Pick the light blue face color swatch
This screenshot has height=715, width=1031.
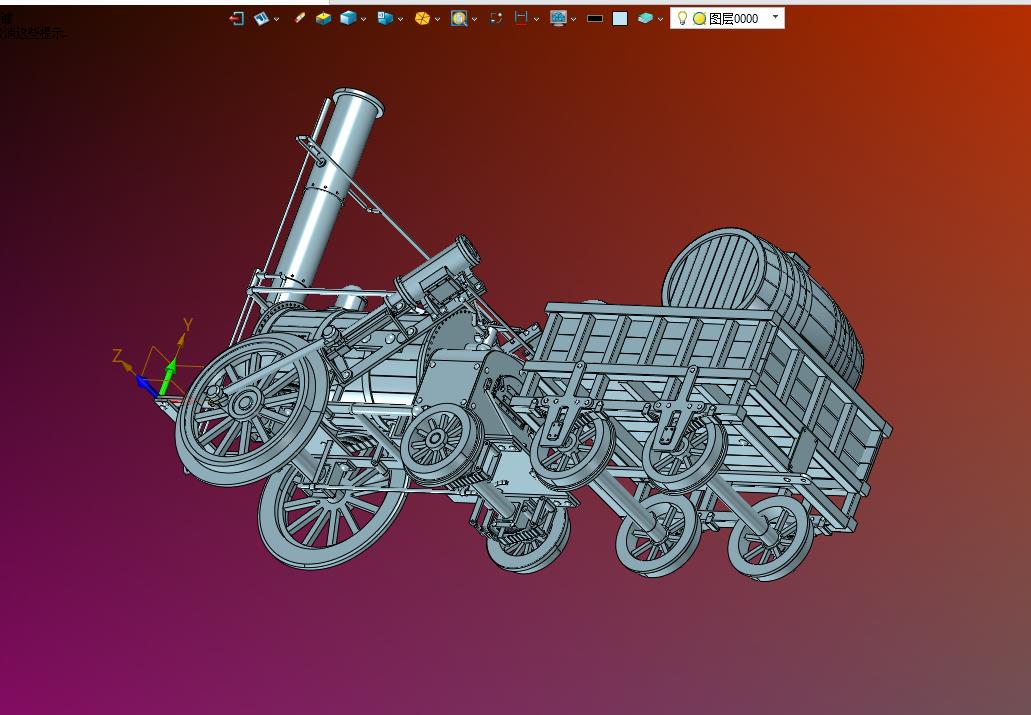point(620,18)
